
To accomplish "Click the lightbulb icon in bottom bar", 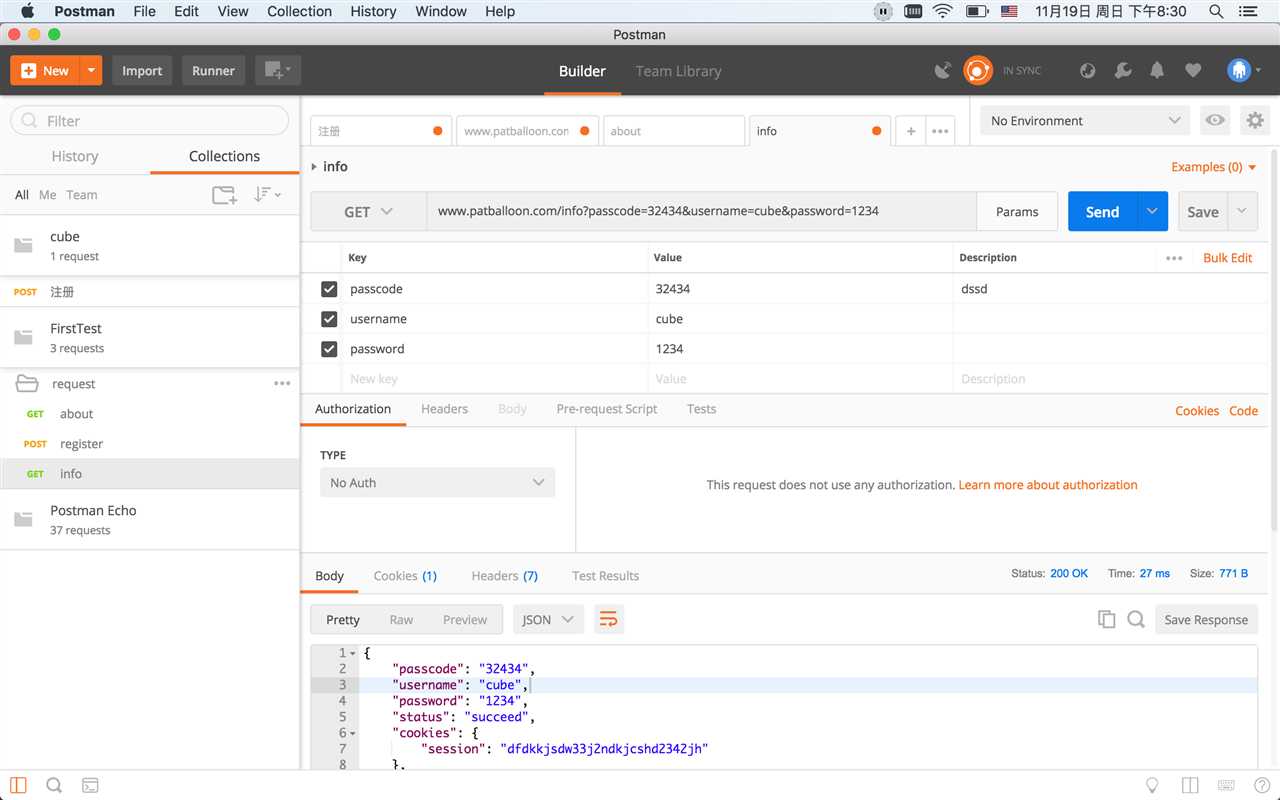I will [x=1152, y=785].
